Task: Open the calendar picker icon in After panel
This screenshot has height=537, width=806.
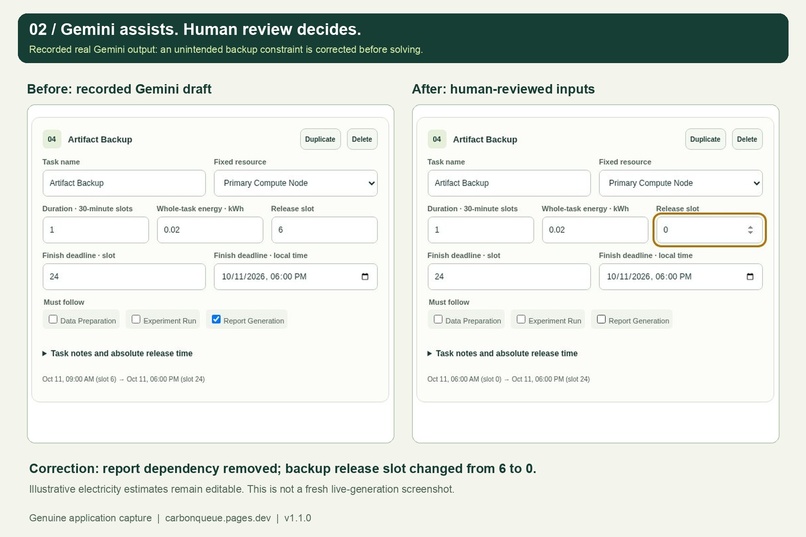Action: (x=750, y=276)
